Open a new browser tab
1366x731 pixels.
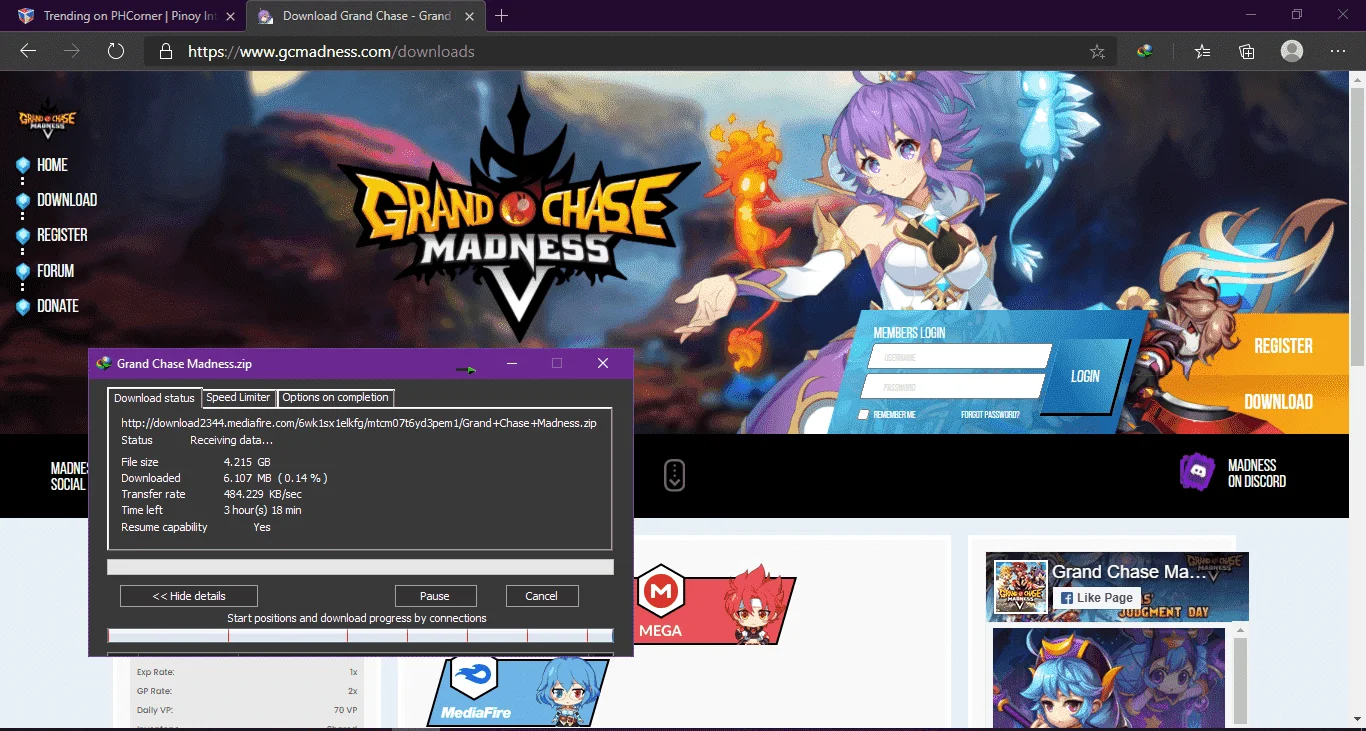click(x=502, y=16)
